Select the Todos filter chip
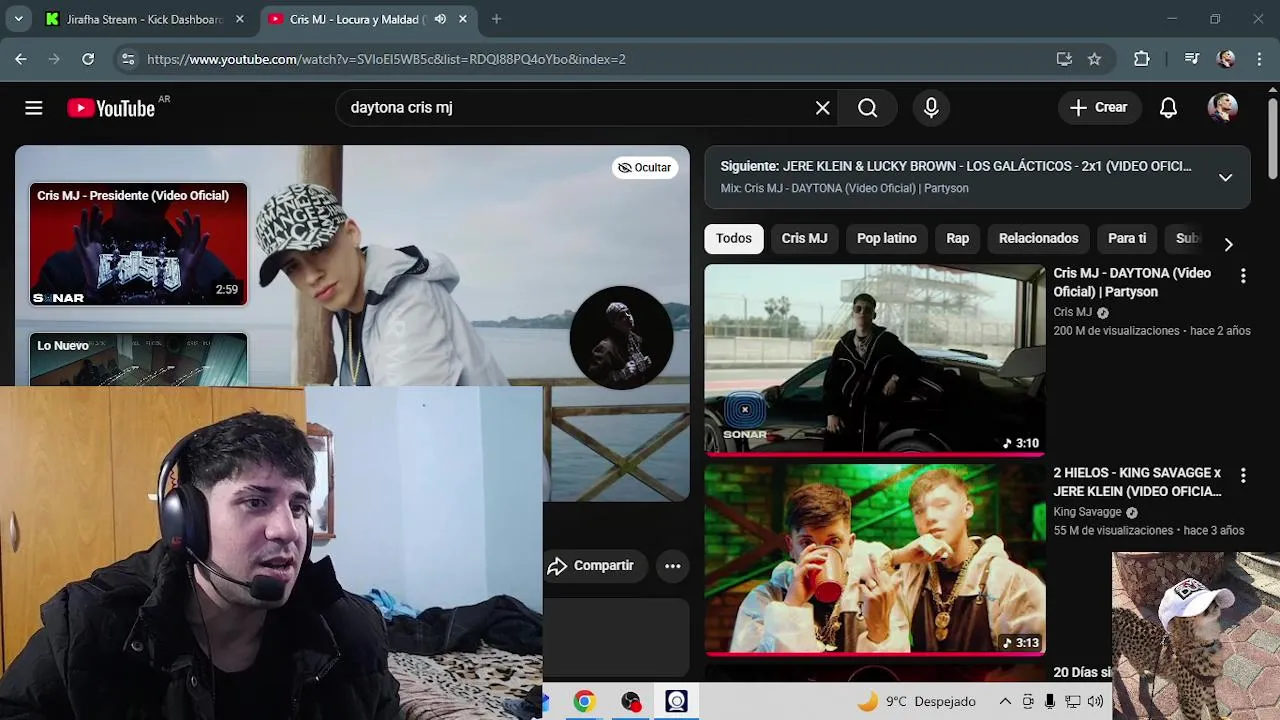 [733, 238]
